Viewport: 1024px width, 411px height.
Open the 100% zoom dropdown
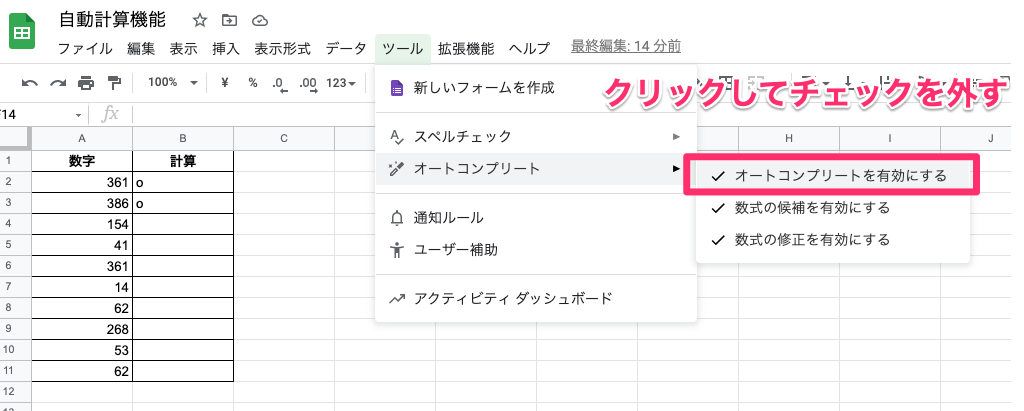click(x=171, y=83)
